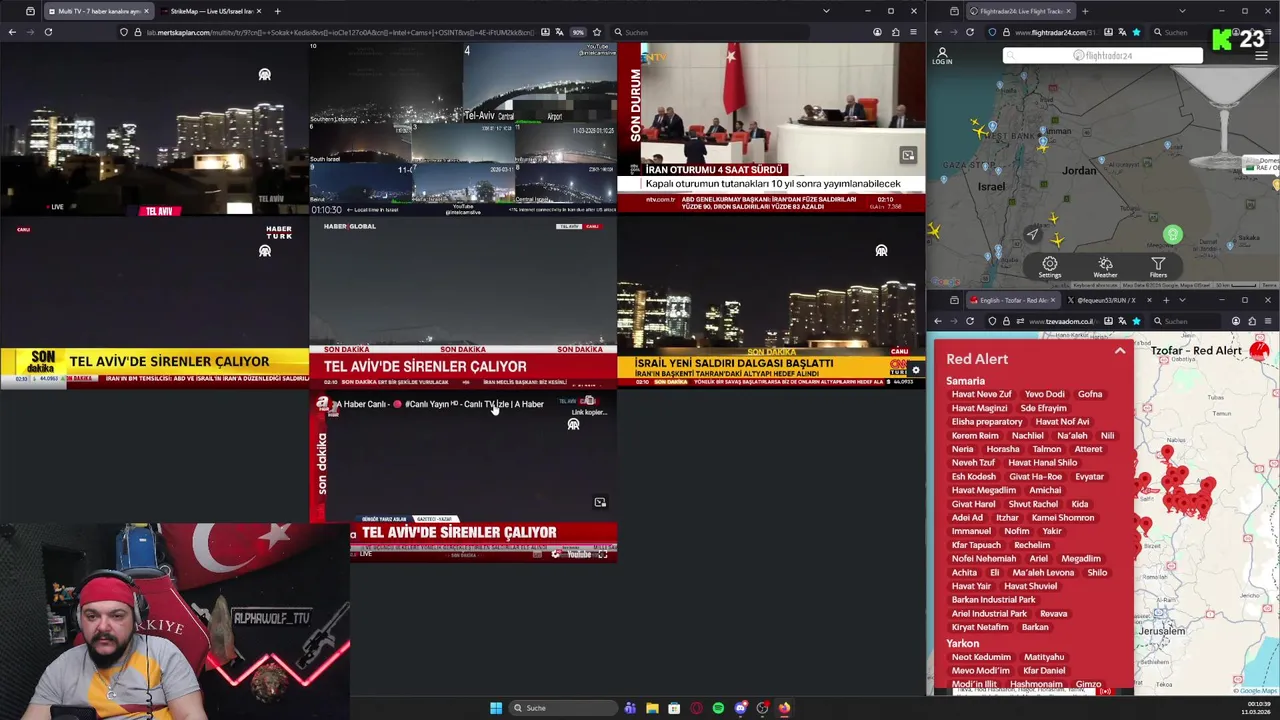Click the LOG IN icon on Flightradar24
Image resolution: width=1280 pixels, height=720 pixels.
tap(942, 56)
